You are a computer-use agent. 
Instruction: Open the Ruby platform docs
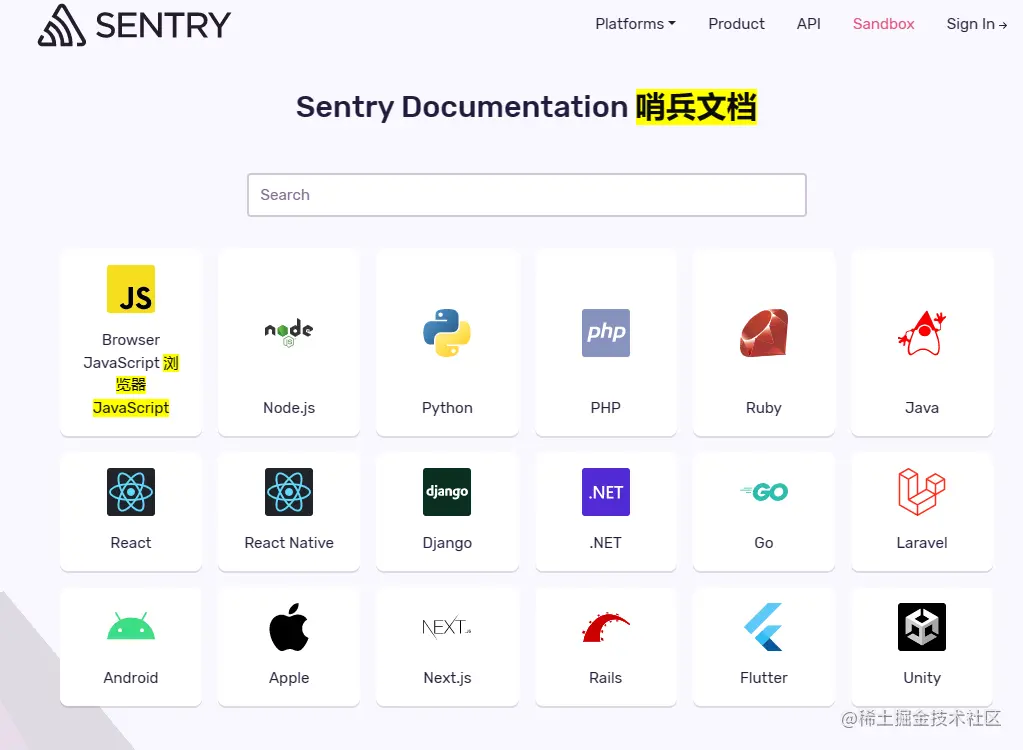(763, 331)
